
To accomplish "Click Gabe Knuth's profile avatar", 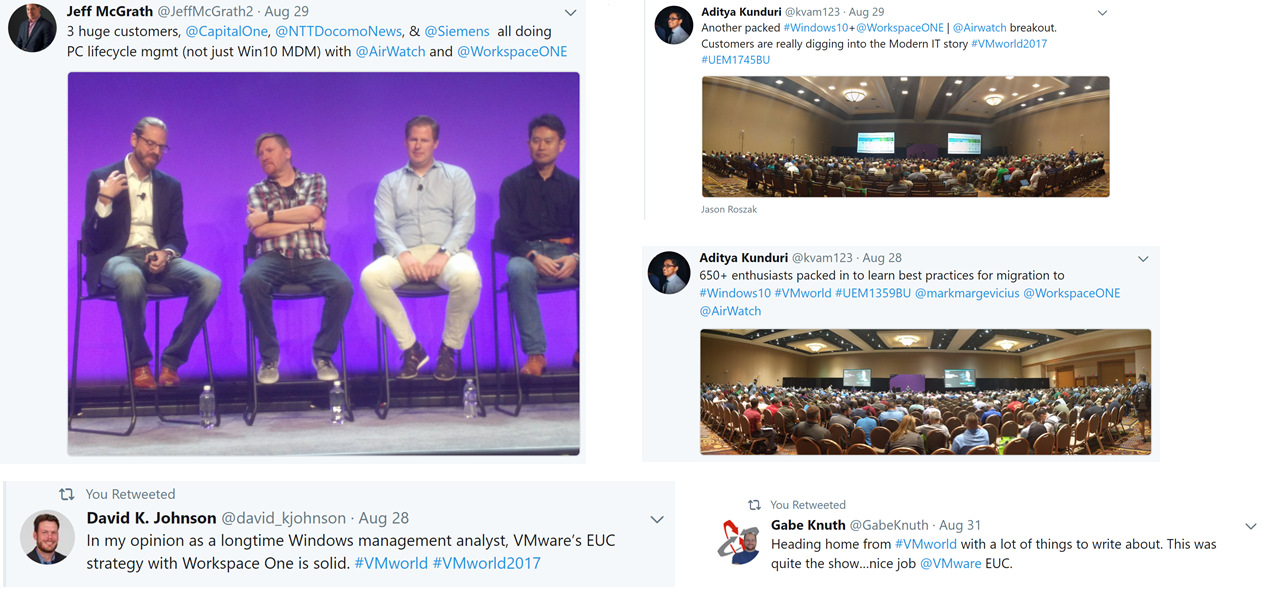I will (739, 541).
